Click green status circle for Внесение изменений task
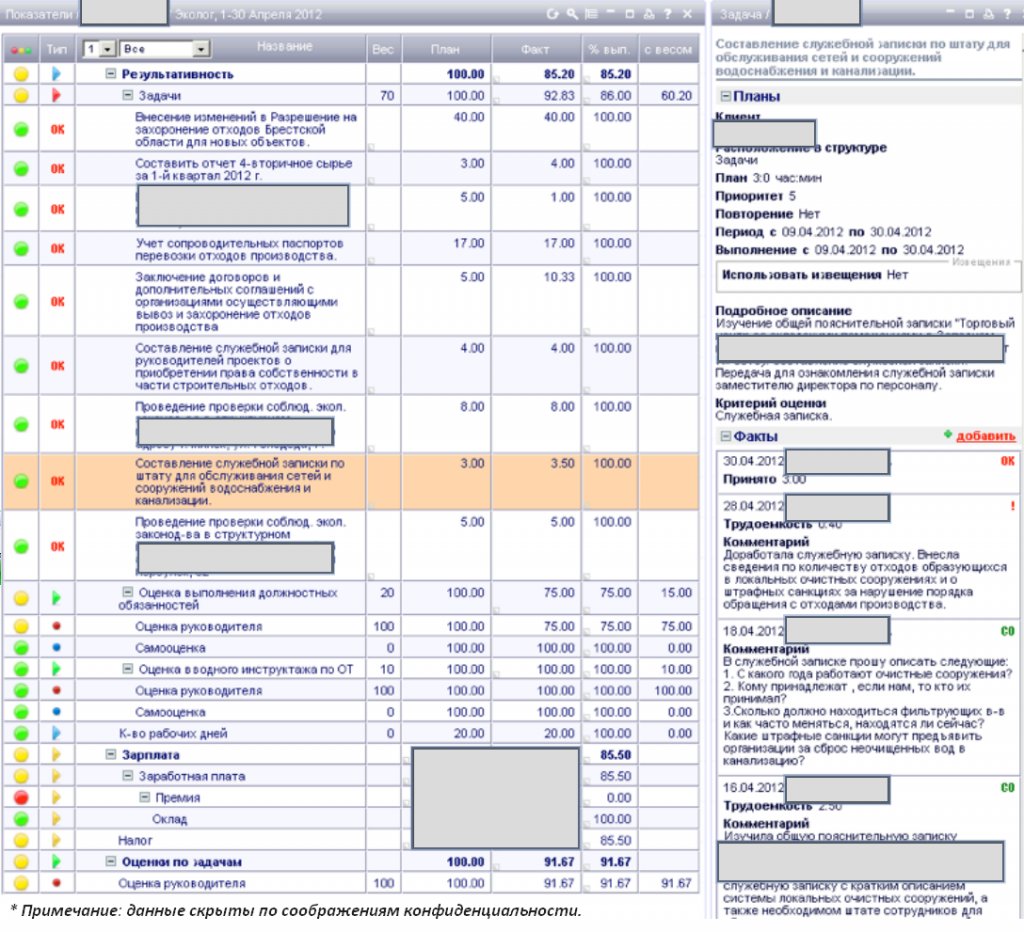The height and width of the screenshot is (932, 1024). pyautogui.click(x=21, y=129)
